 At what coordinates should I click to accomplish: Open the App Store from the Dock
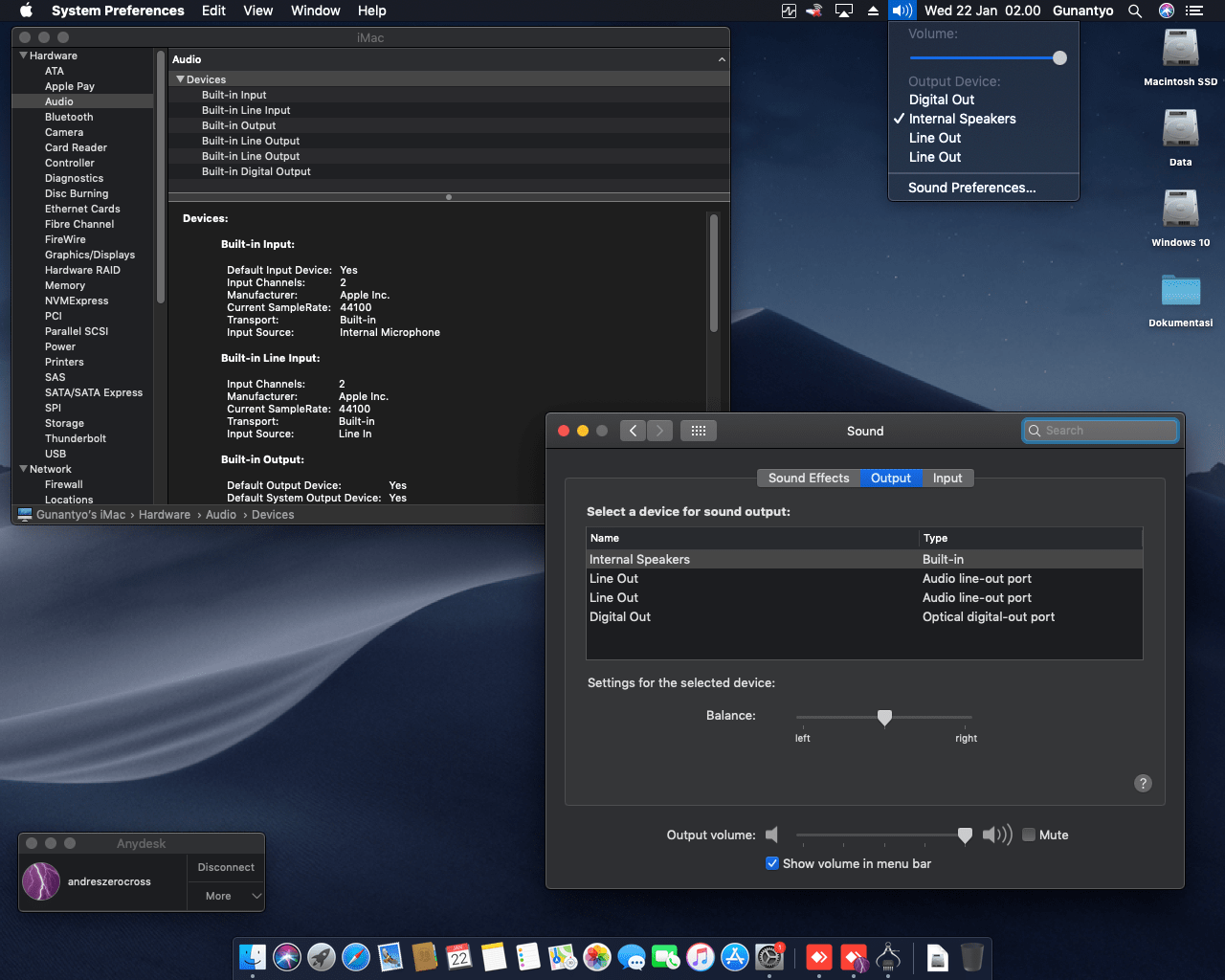pos(735,956)
